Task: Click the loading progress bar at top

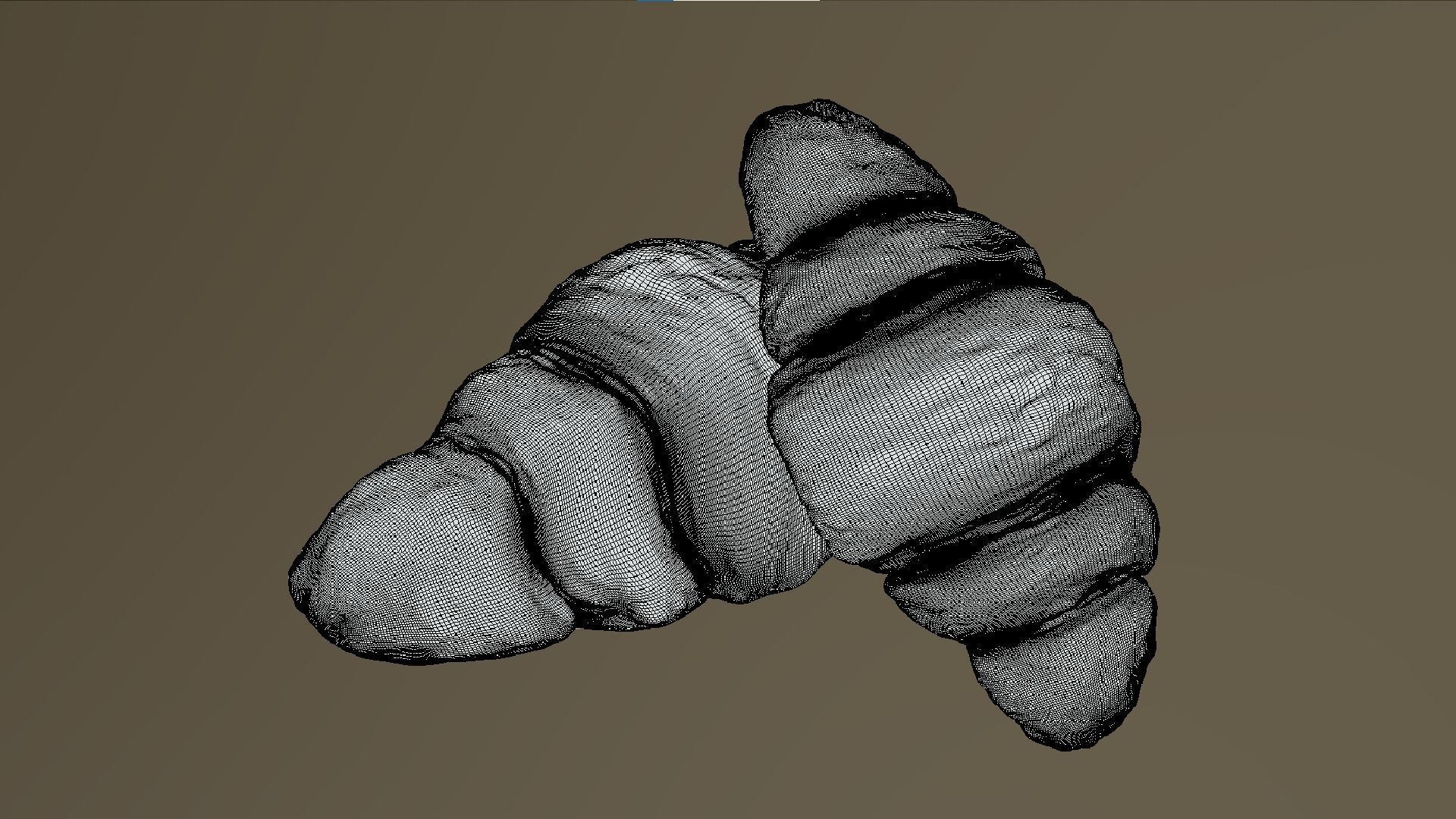Action: pyautogui.click(x=728, y=1)
